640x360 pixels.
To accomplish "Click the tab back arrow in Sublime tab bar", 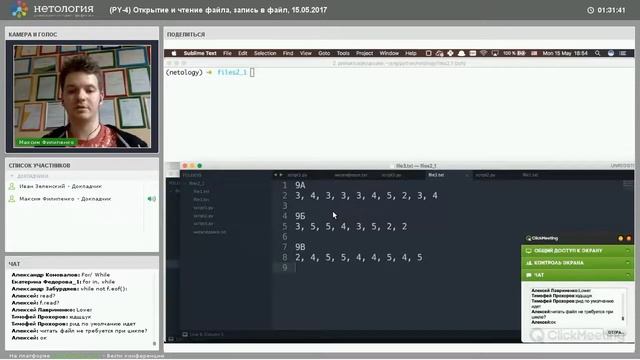I will [276, 175].
